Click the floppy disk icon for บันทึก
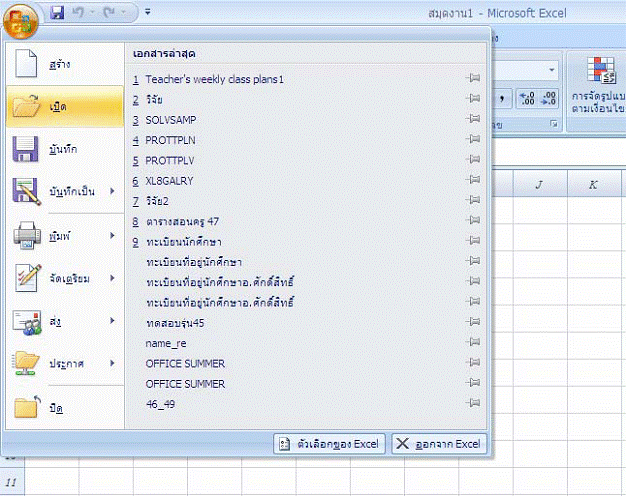Image resolution: width=626 pixels, height=496 pixels. (x=26, y=149)
